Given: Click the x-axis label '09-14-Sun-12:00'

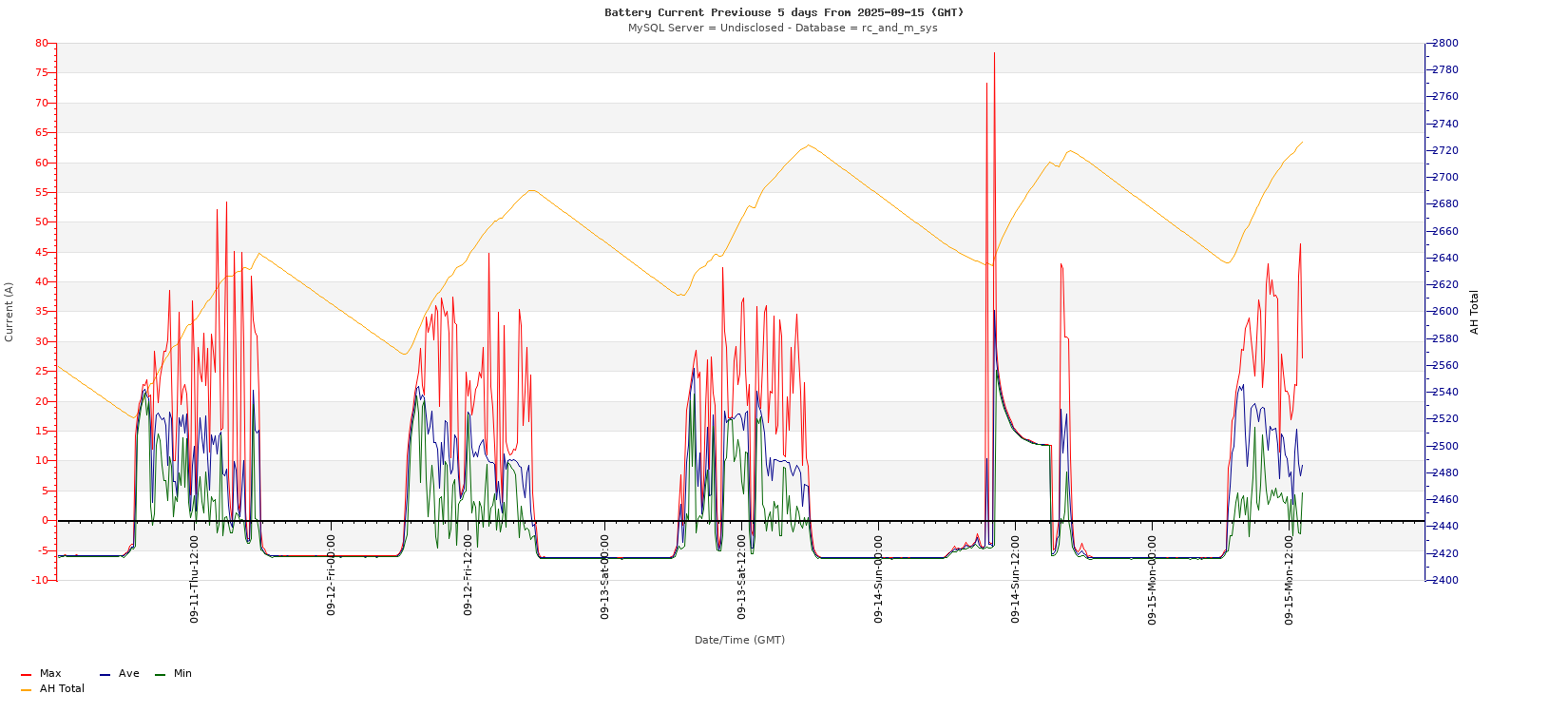Looking at the screenshot, I should click(x=1016, y=579).
